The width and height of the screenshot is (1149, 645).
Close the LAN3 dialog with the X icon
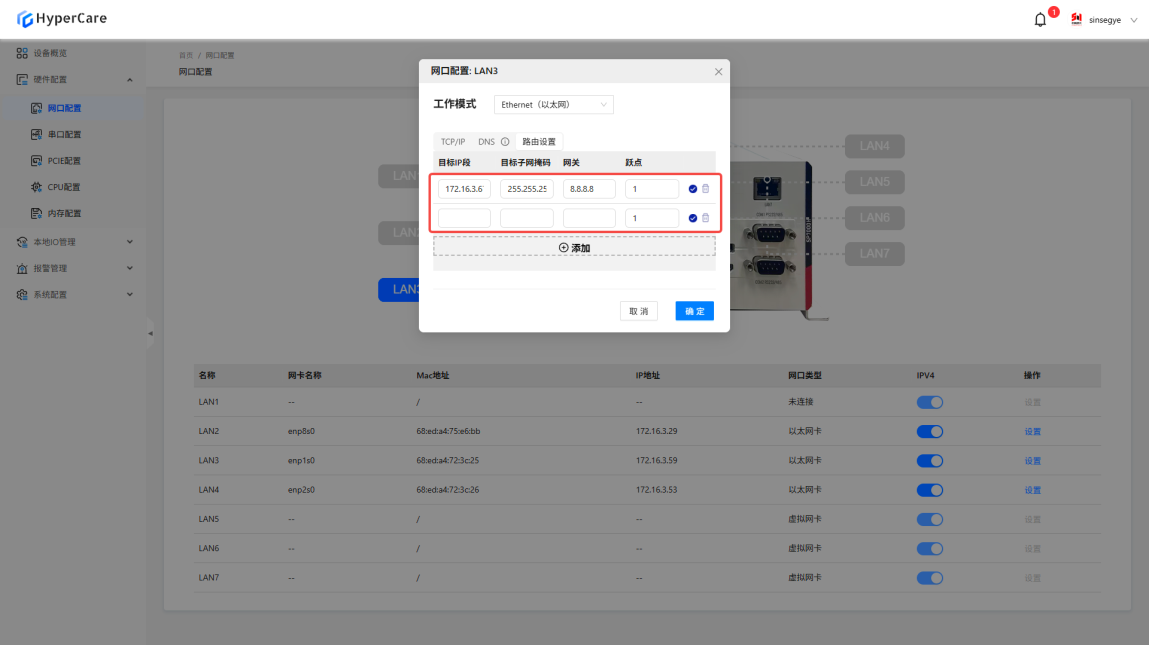point(718,72)
